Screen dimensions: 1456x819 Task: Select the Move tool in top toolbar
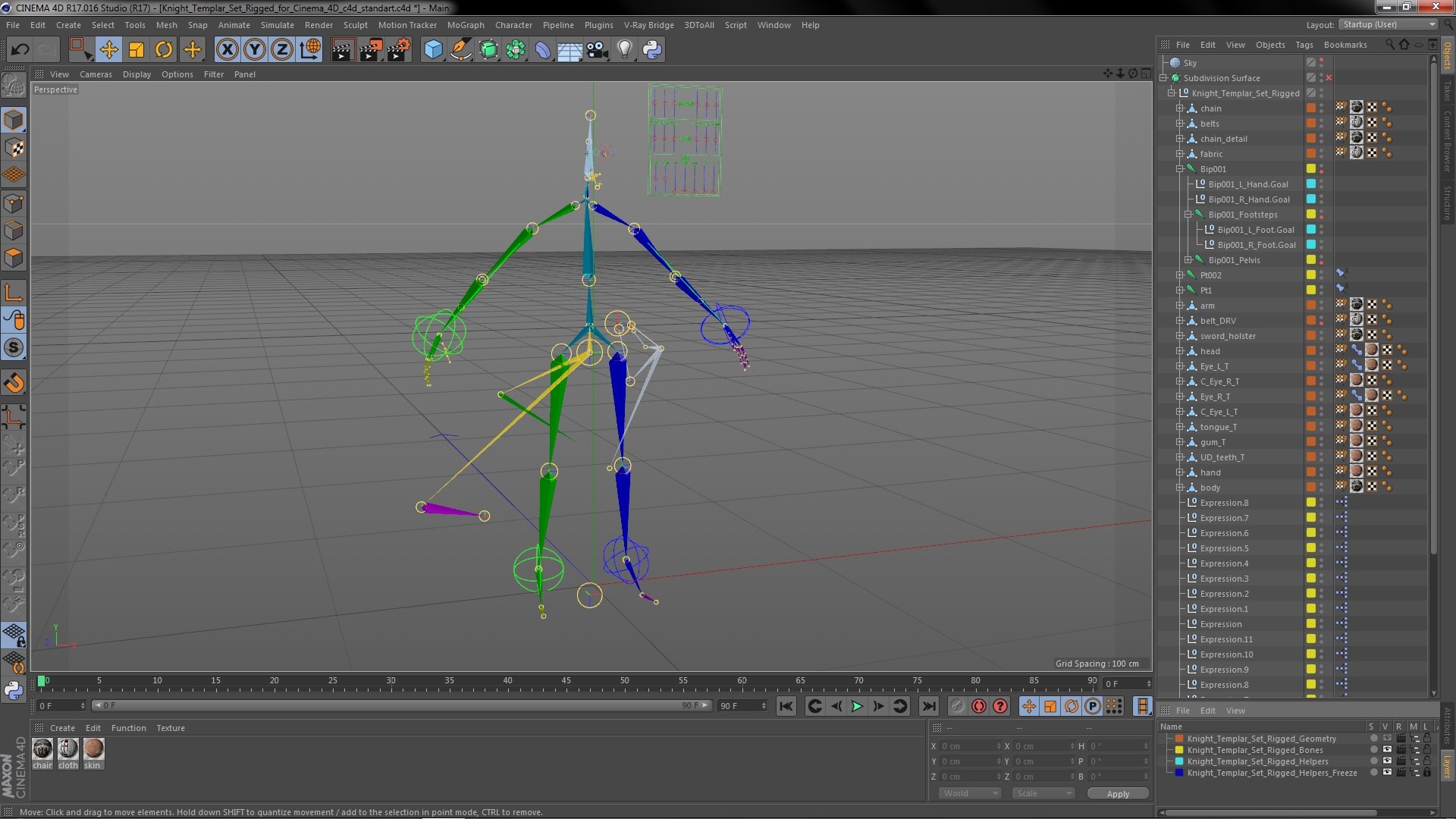[x=108, y=50]
